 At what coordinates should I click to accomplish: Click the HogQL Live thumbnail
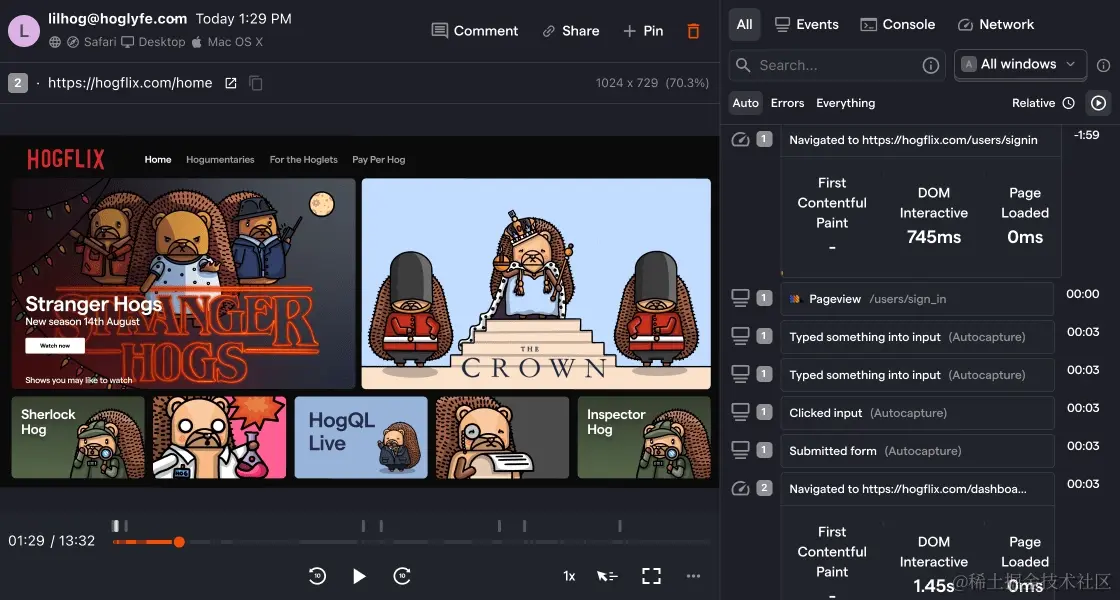click(361, 437)
